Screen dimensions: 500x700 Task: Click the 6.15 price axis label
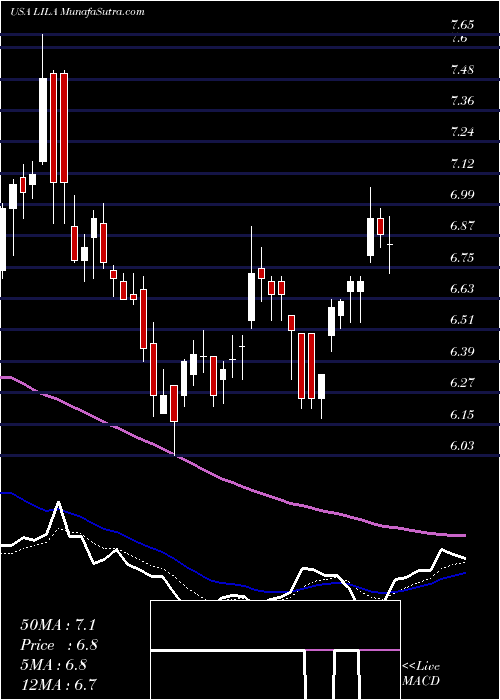point(462,415)
